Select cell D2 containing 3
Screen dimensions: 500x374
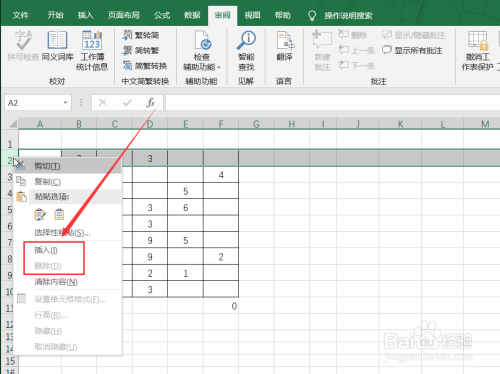click(x=150, y=158)
